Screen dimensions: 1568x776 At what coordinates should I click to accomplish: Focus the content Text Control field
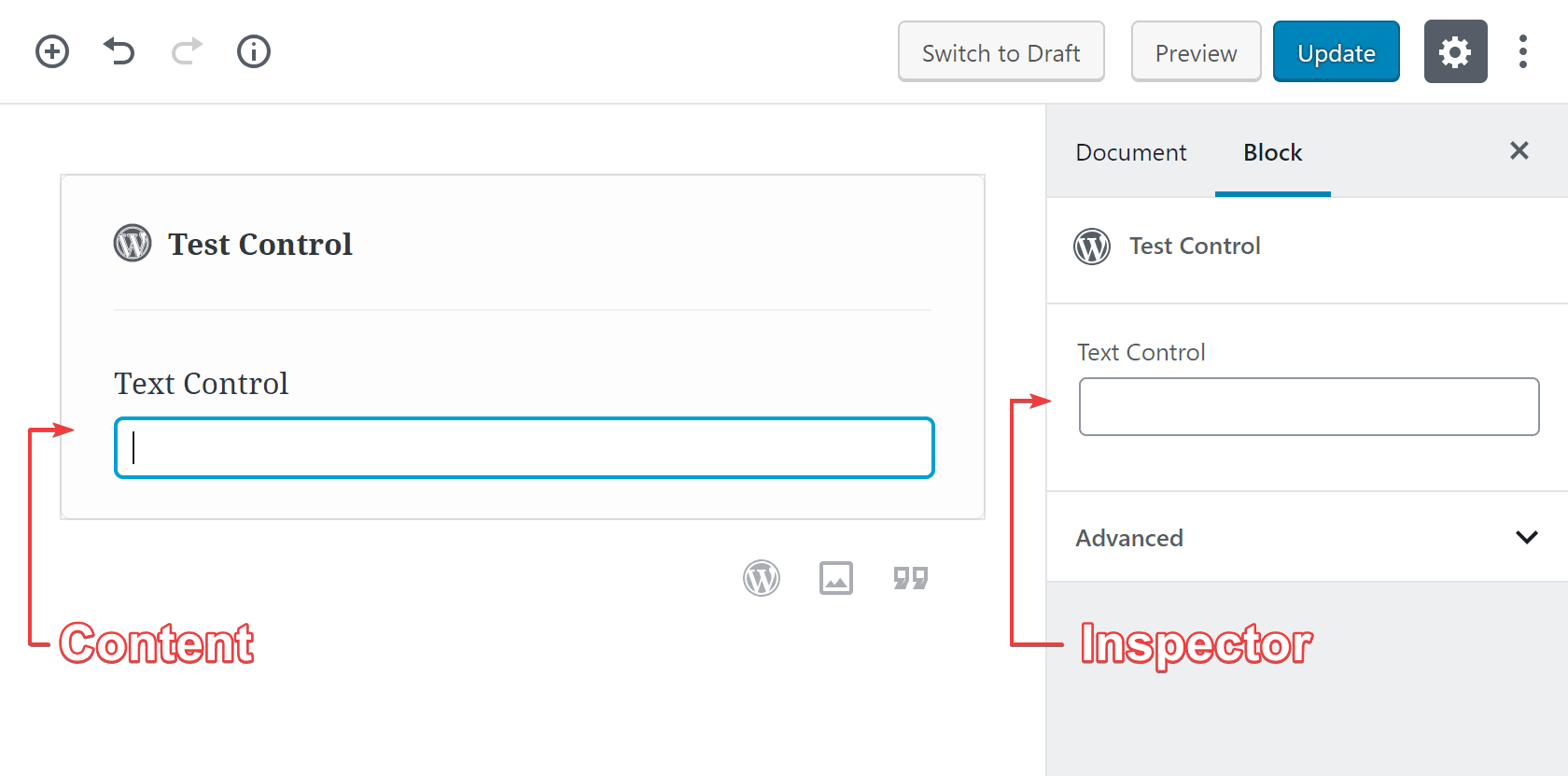pyautogui.click(x=525, y=448)
